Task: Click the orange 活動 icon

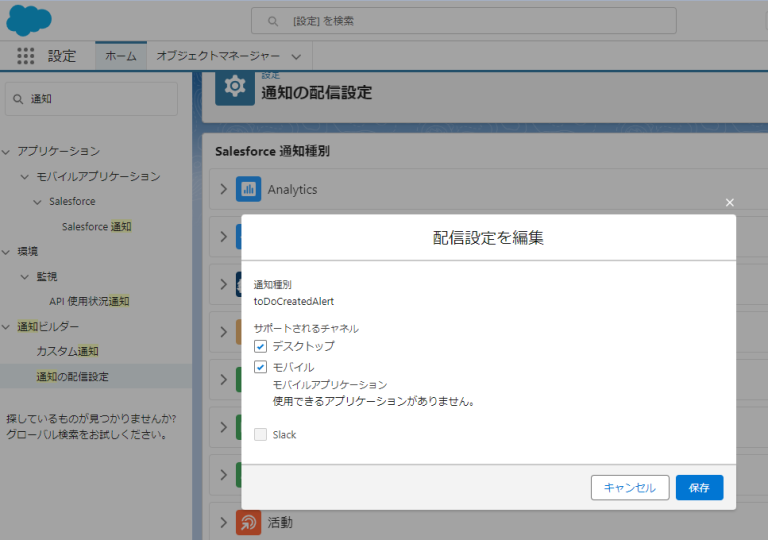Action: (x=248, y=522)
